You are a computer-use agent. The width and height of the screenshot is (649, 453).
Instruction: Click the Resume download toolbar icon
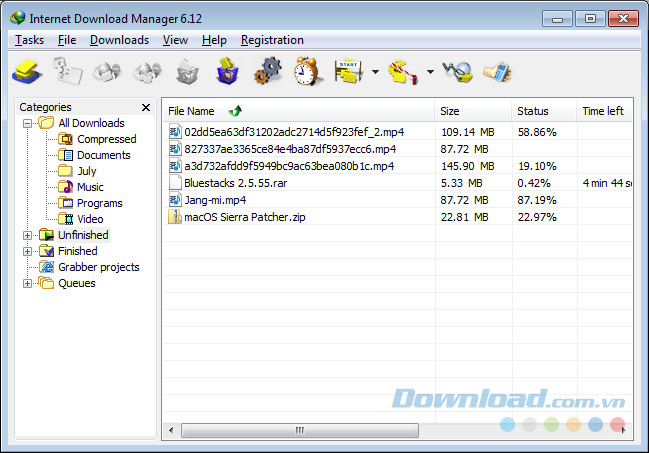pos(67,72)
